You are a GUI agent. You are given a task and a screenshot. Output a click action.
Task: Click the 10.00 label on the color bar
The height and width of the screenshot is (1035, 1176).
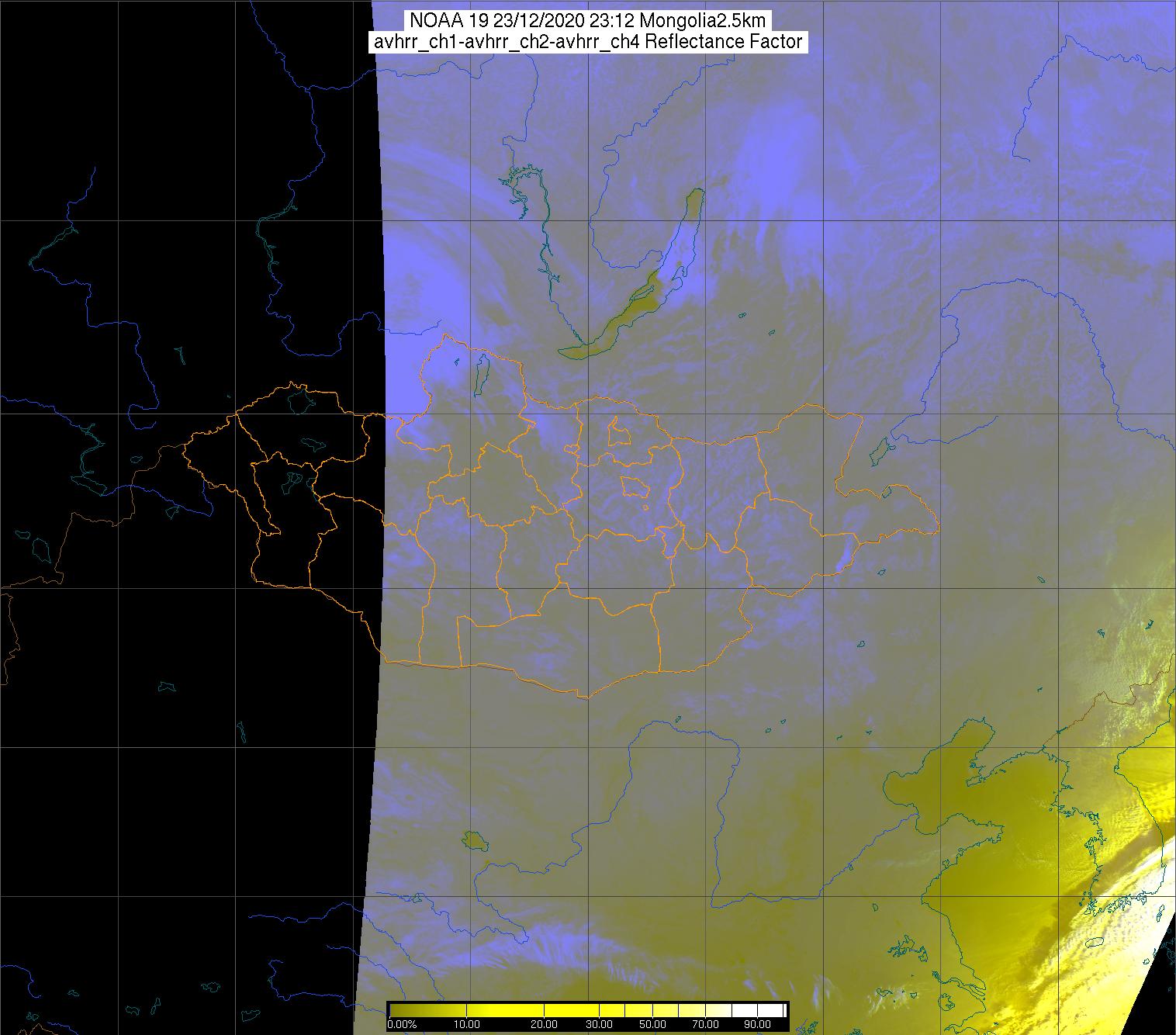466,1024
